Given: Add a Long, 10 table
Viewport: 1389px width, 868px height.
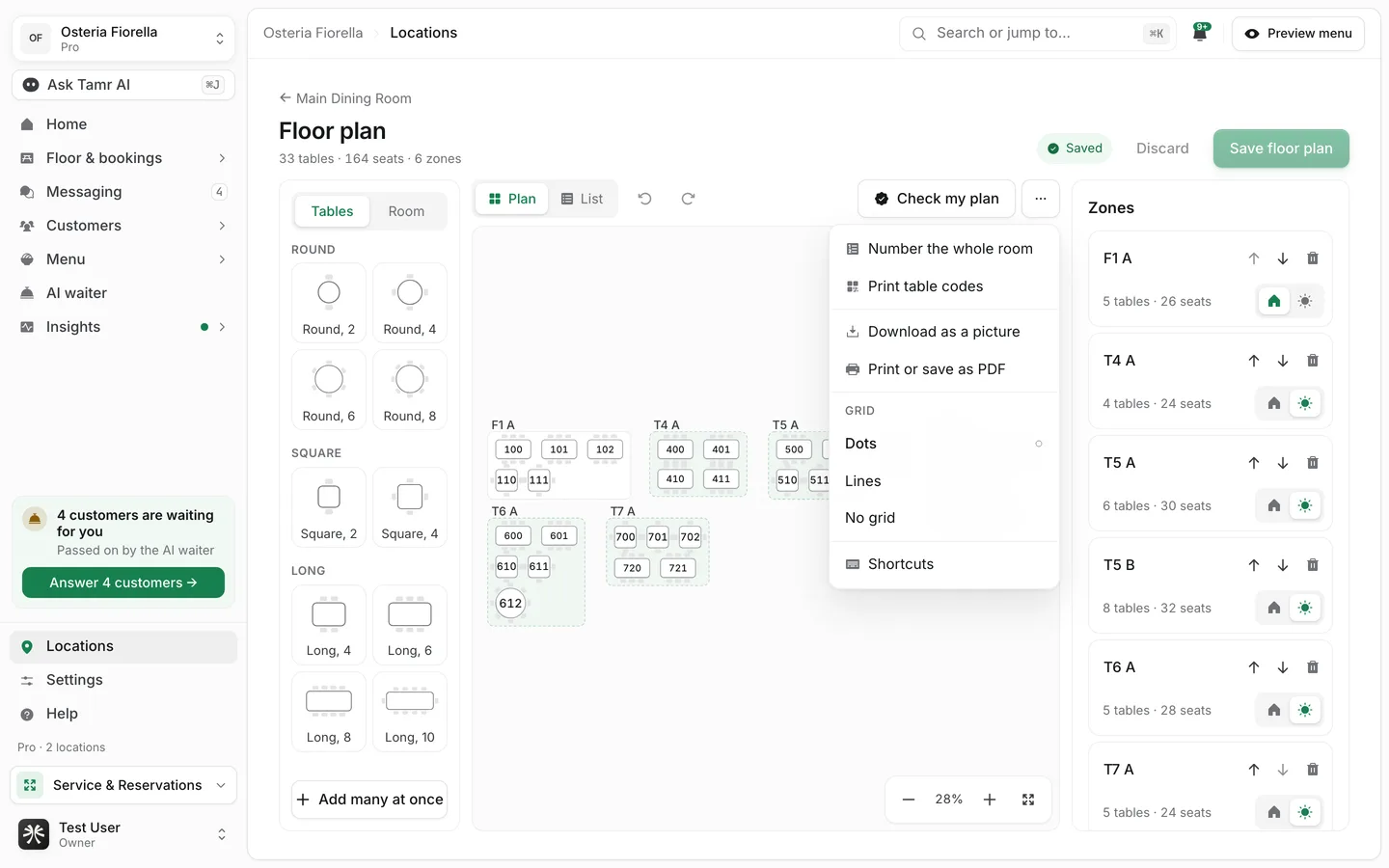Looking at the screenshot, I should pyautogui.click(x=410, y=712).
